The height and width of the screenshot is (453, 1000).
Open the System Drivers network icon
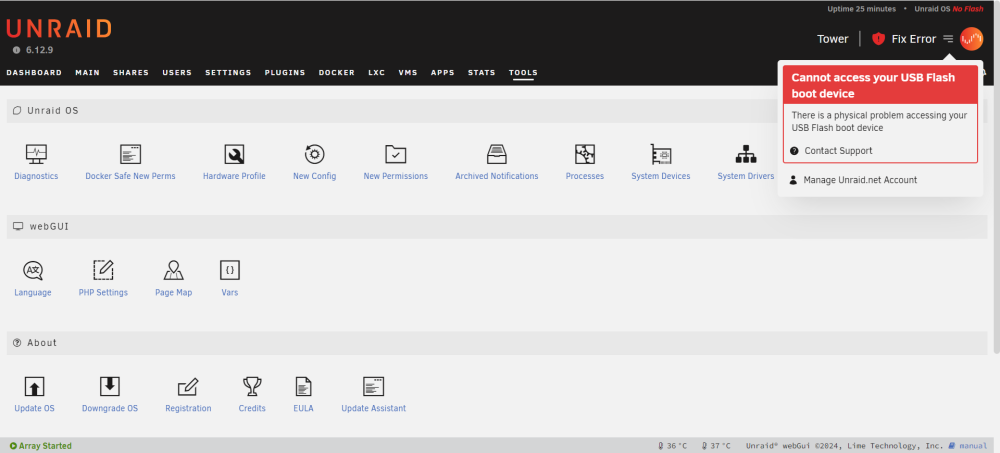click(x=746, y=154)
